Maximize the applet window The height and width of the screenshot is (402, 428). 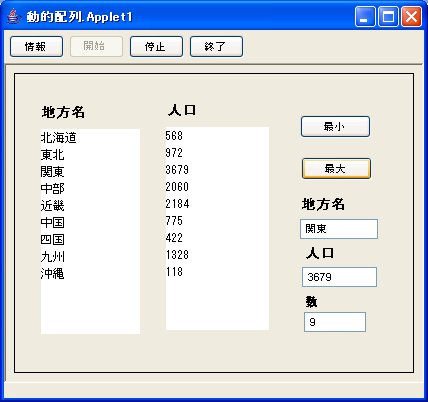(x=388, y=16)
